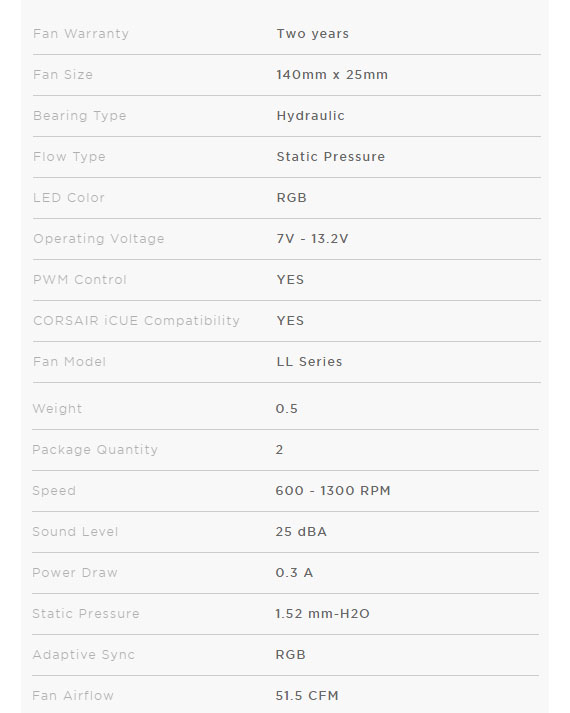The height and width of the screenshot is (713, 570).
Task: Click the 25 dBA sound level value
Action: tap(301, 532)
